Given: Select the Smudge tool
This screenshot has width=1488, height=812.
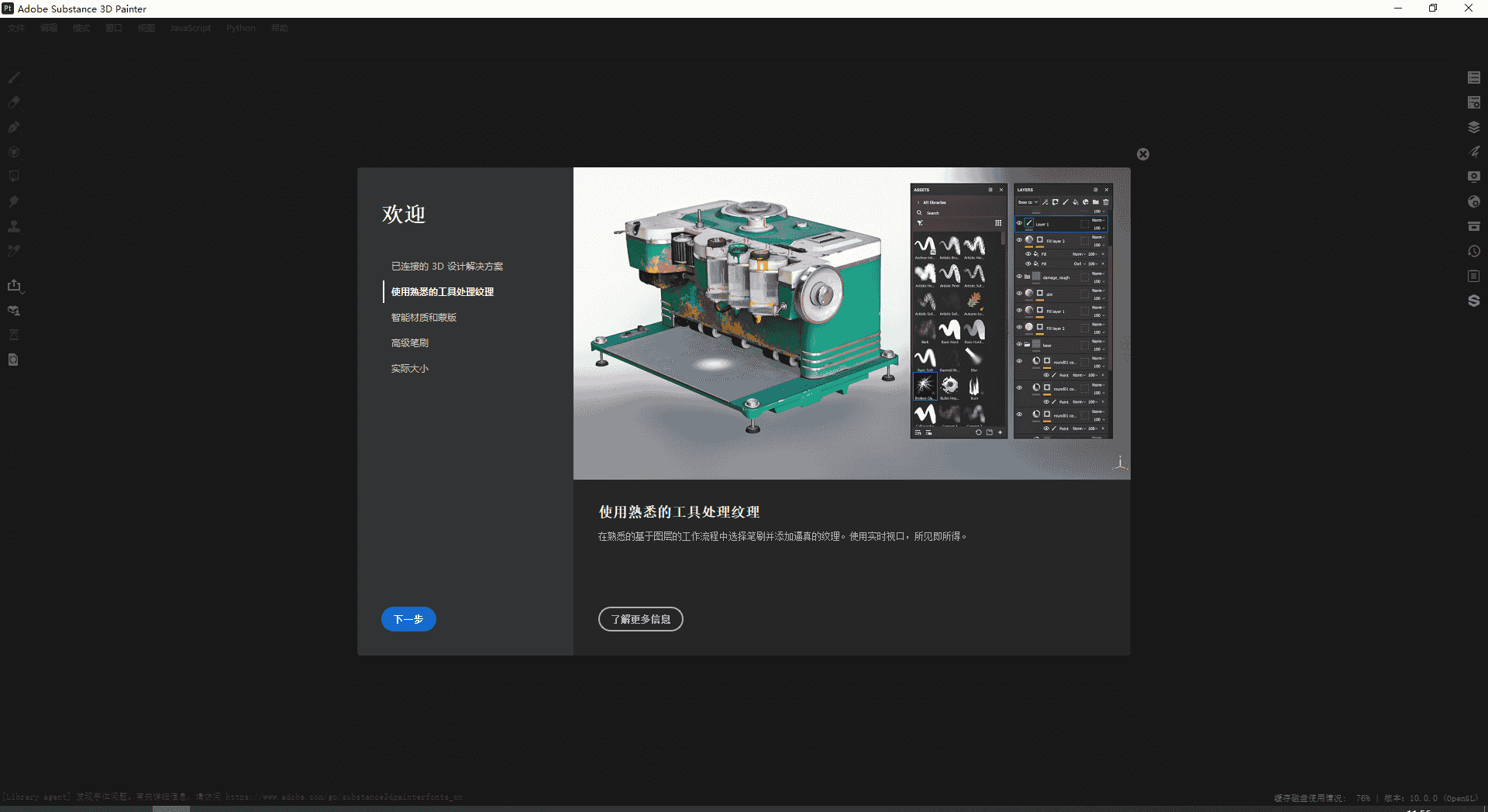Looking at the screenshot, I should (x=14, y=201).
